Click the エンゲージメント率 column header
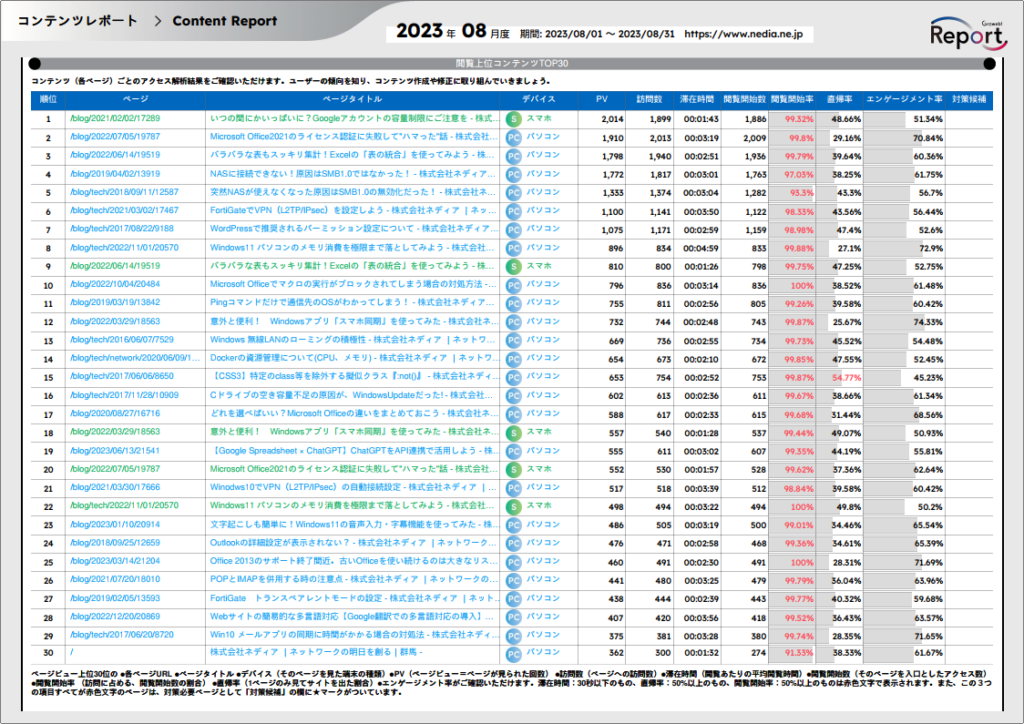The height and width of the screenshot is (724, 1024). click(904, 100)
